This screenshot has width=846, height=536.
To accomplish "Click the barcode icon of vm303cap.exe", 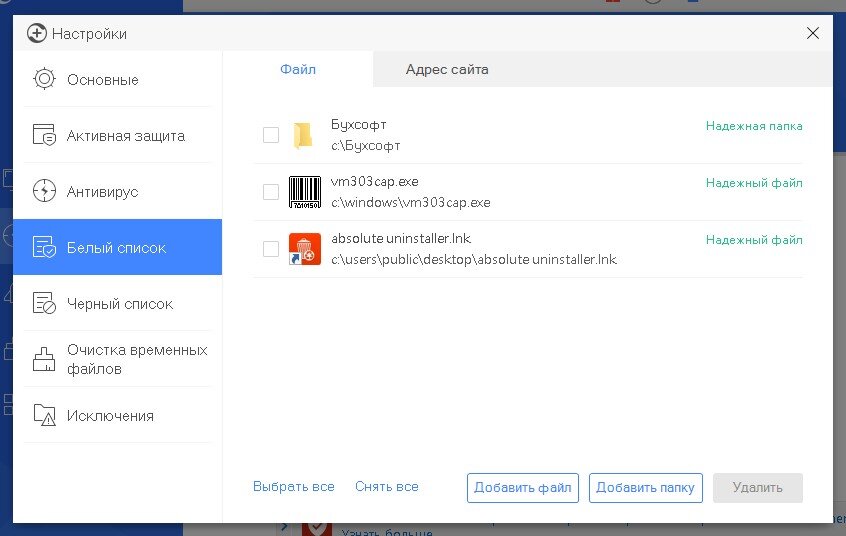I will tap(305, 192).
